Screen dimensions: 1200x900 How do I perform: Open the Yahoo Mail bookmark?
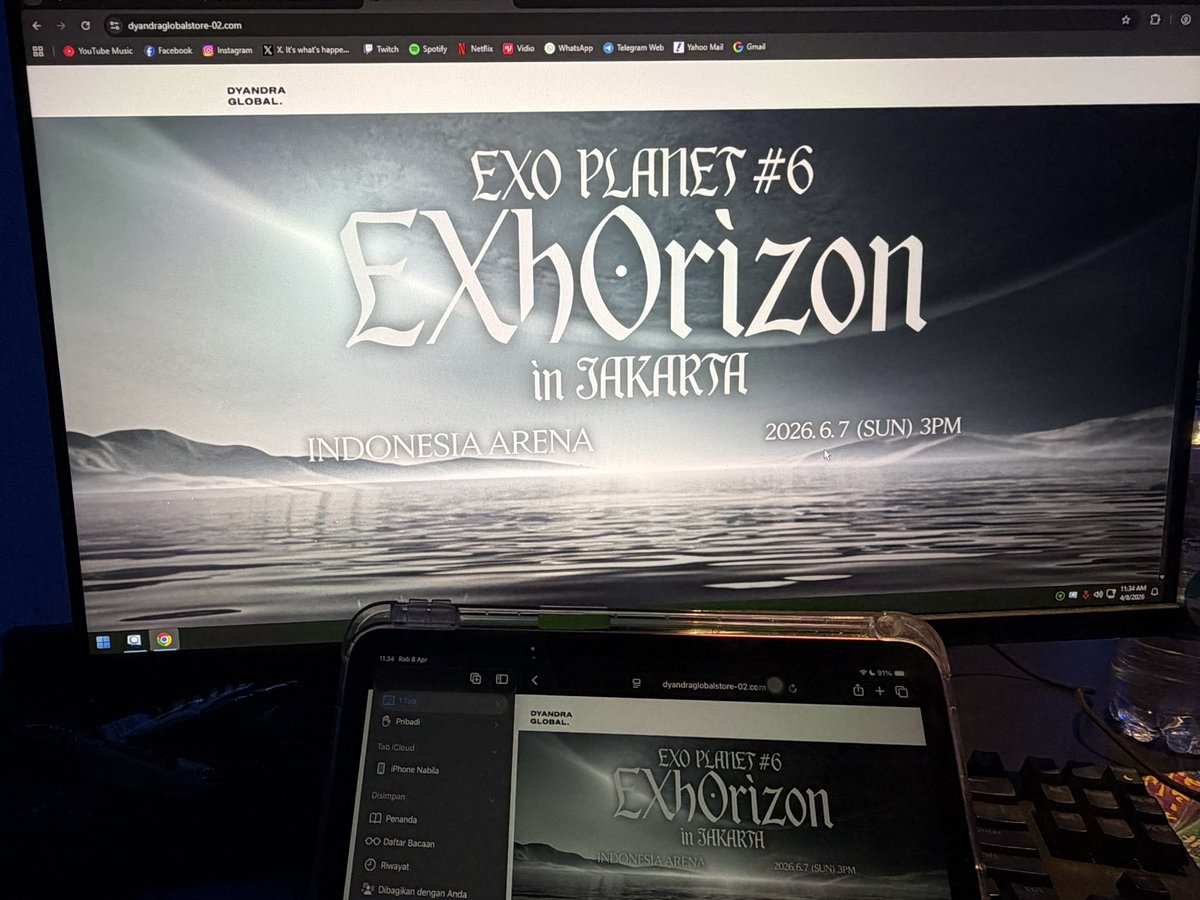[x=699, y=47]
